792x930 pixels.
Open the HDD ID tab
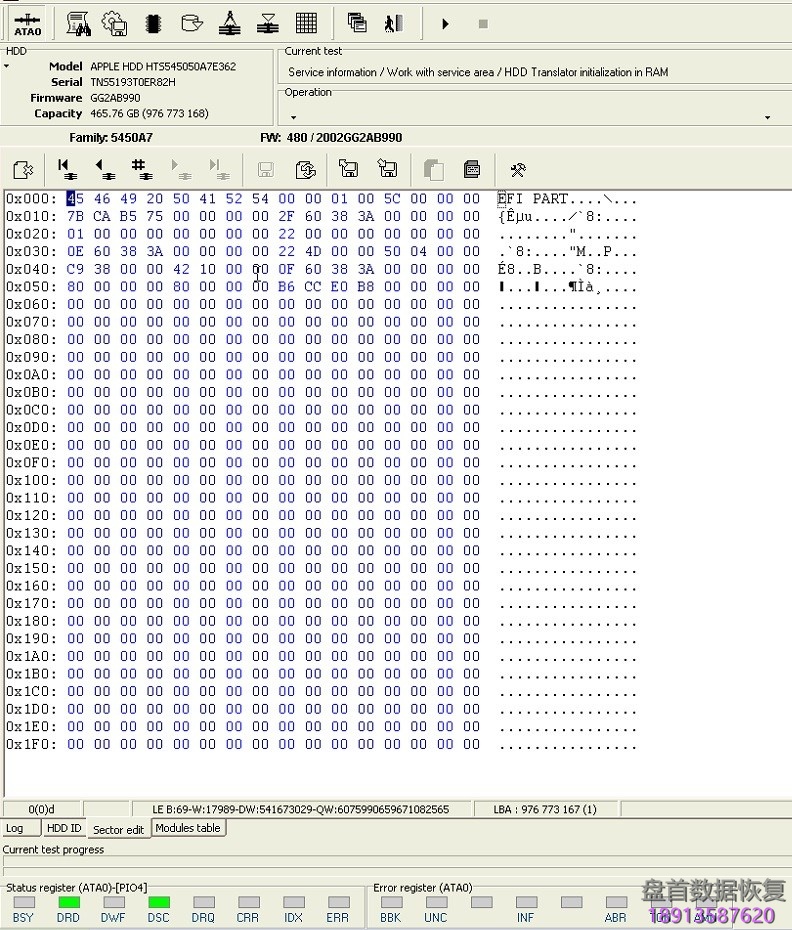coord(65,828)
